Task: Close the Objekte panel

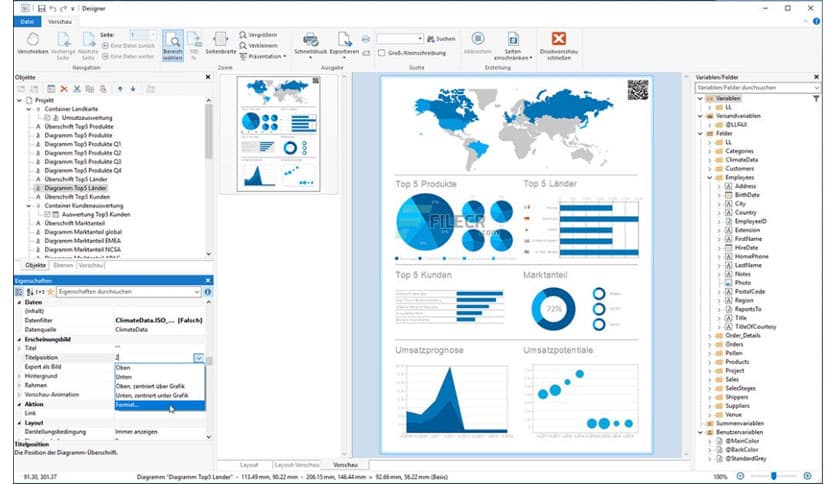Action: (x=208, y=77)
